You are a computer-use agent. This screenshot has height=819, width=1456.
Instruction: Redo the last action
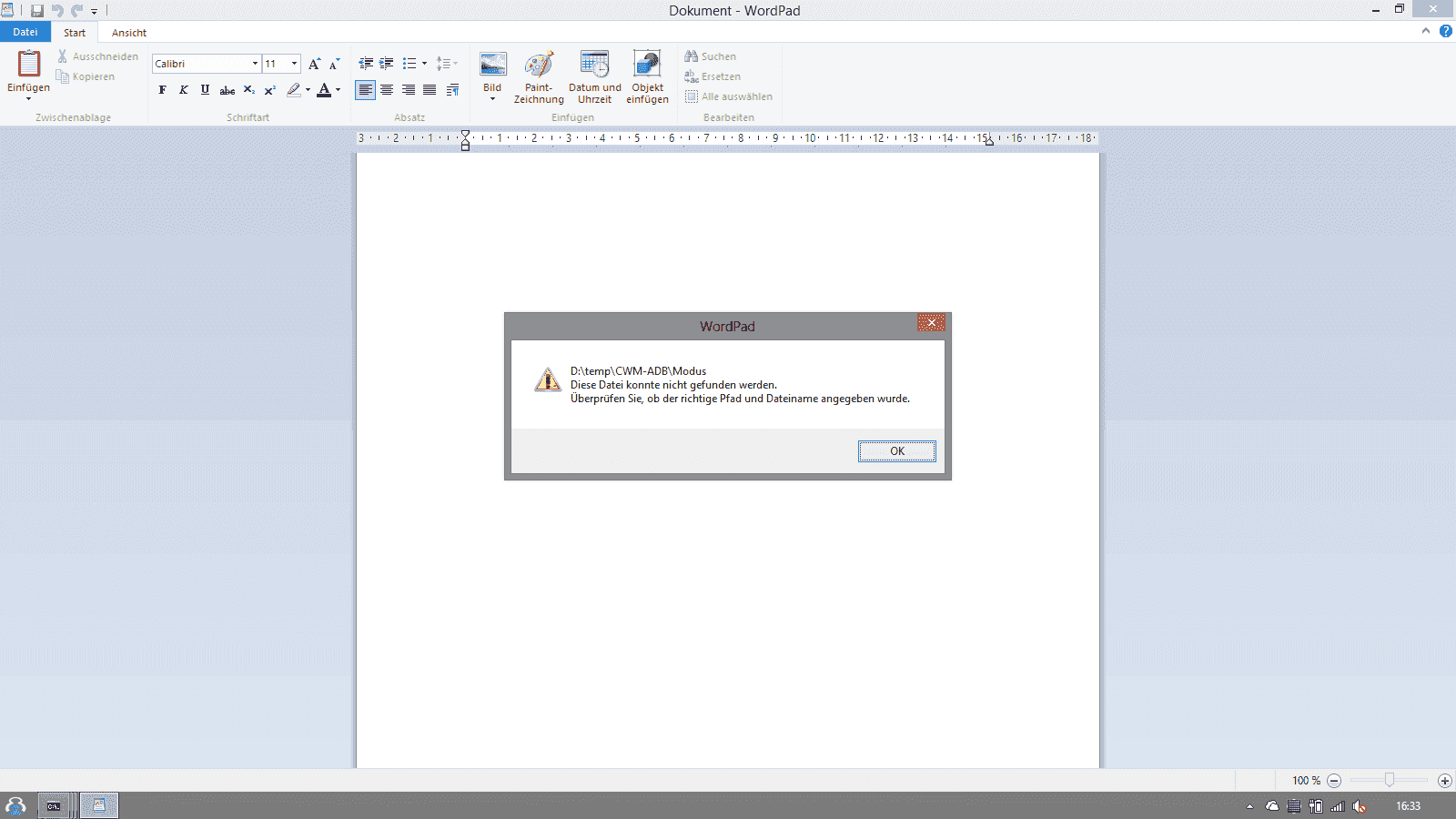pos(77,11)
